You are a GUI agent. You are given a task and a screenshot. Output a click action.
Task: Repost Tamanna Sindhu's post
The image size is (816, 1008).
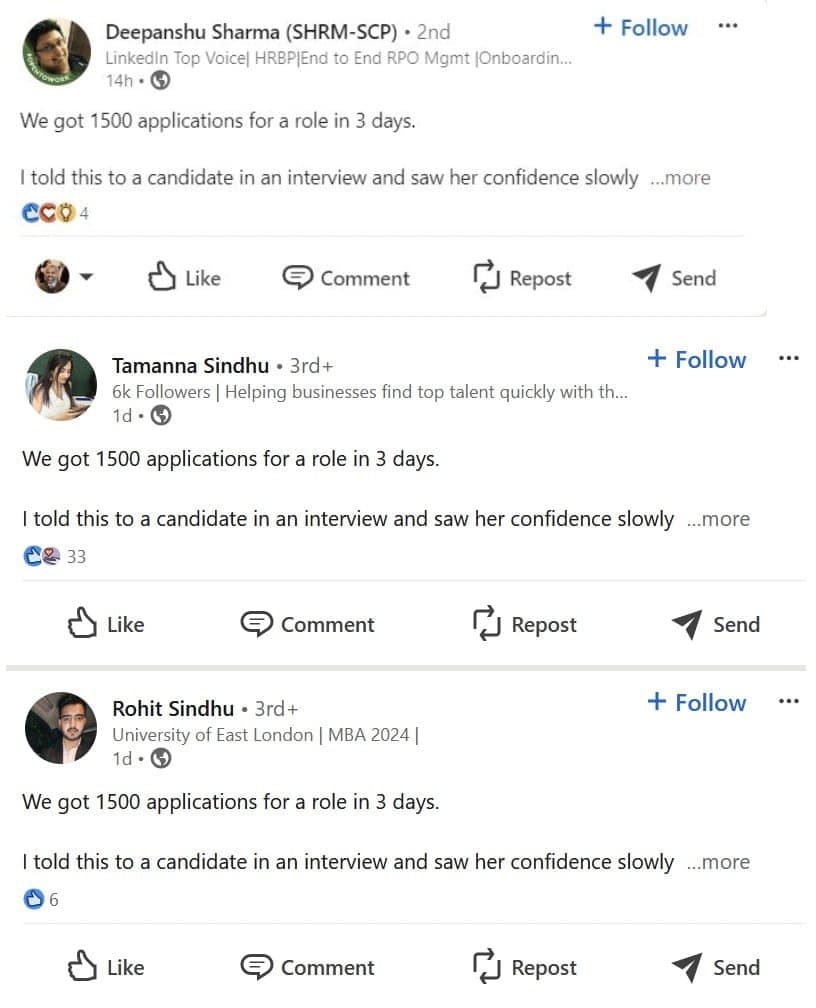click(x=525, y=625)
